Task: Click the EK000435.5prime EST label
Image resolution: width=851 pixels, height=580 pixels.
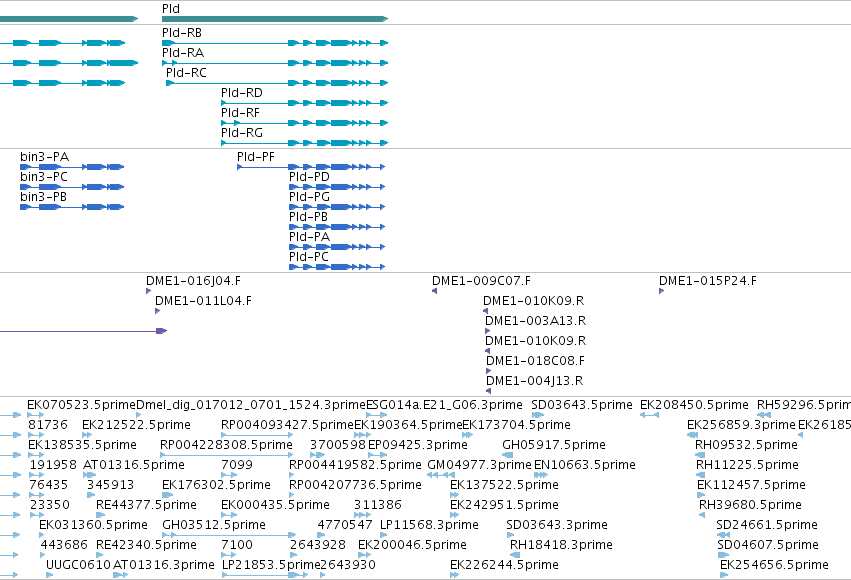Action: click(275, 506)
